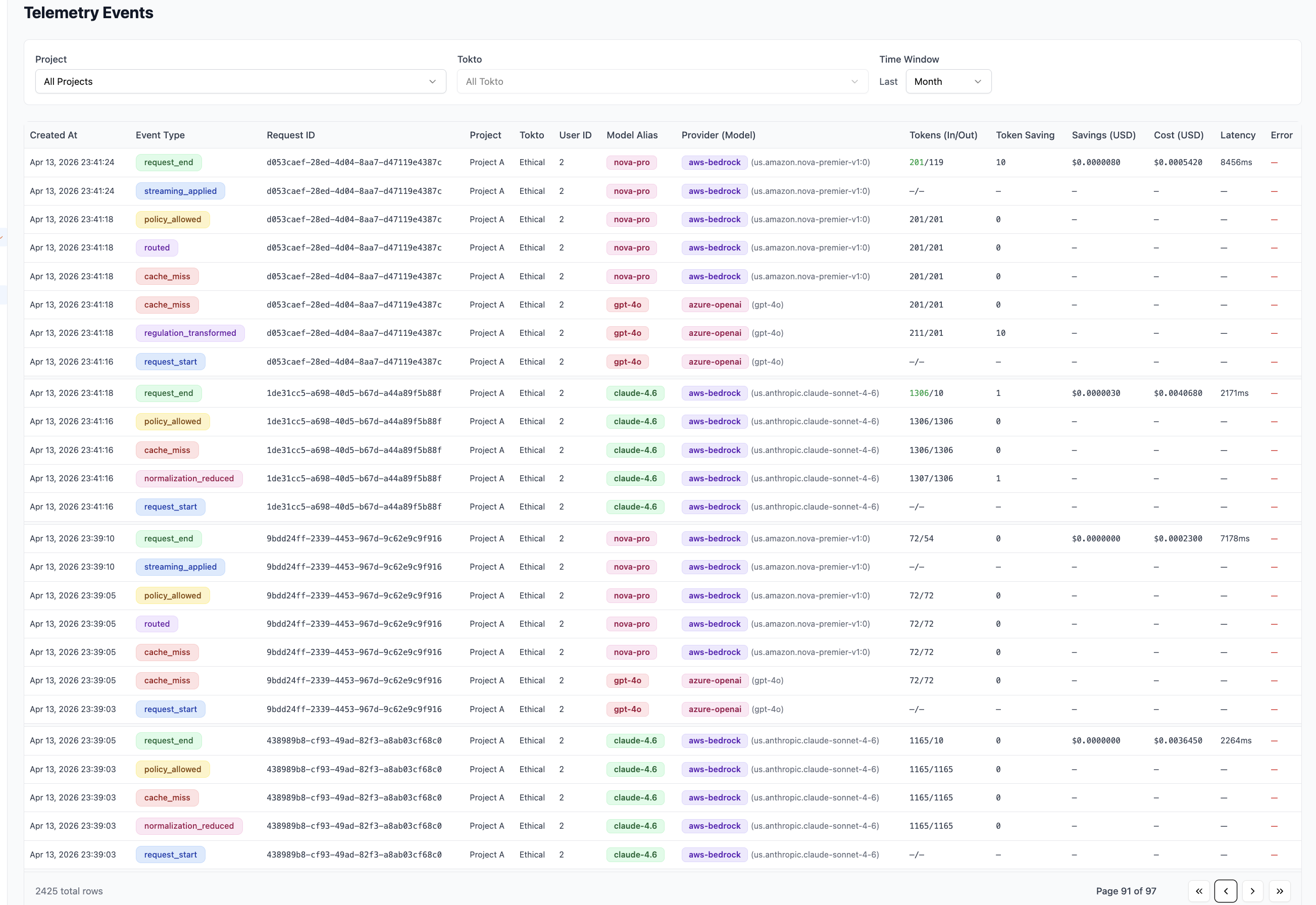The width and height of the screenshot is (1316, 905).
Task: Click the 2425 total rows text
Action: point(69,891)
